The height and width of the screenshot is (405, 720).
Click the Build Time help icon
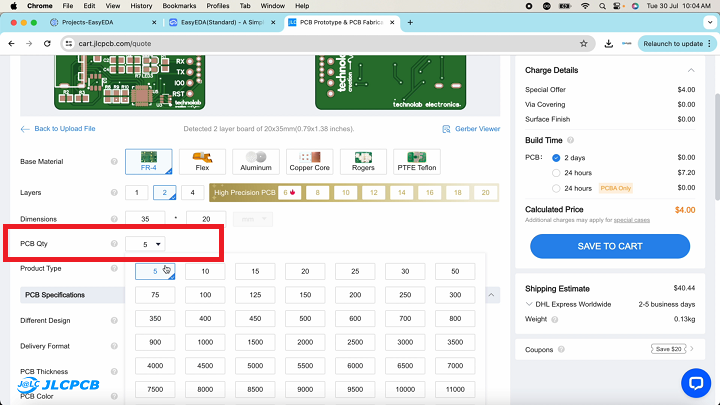570,141
